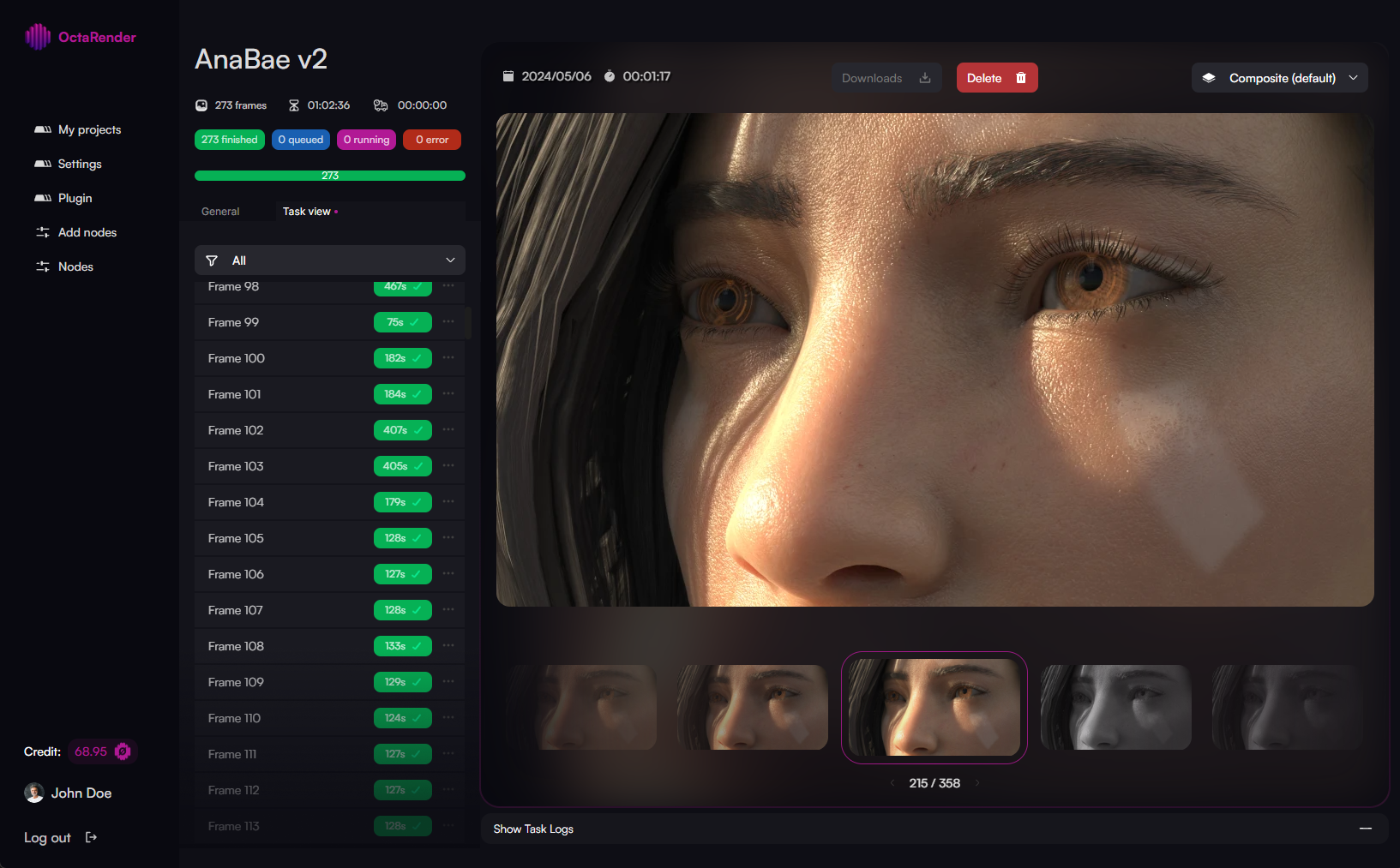This screenshot has height=868, width=1400.
Task: Click the Downloads button
Action: pos(886,78)
